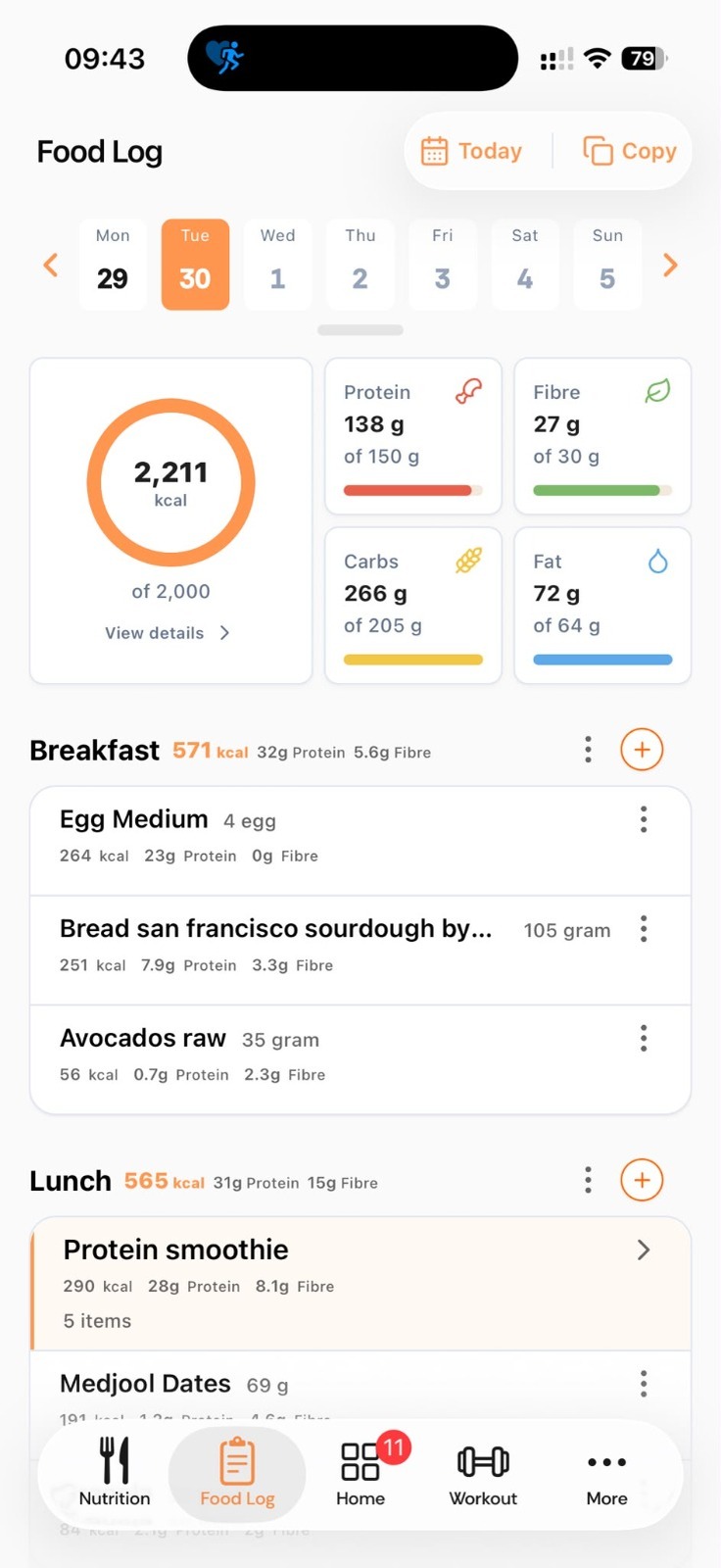Tap the plus icon beside Breakfast
The height and width of the screenshot is (1568, 721).
pos(642,750)
